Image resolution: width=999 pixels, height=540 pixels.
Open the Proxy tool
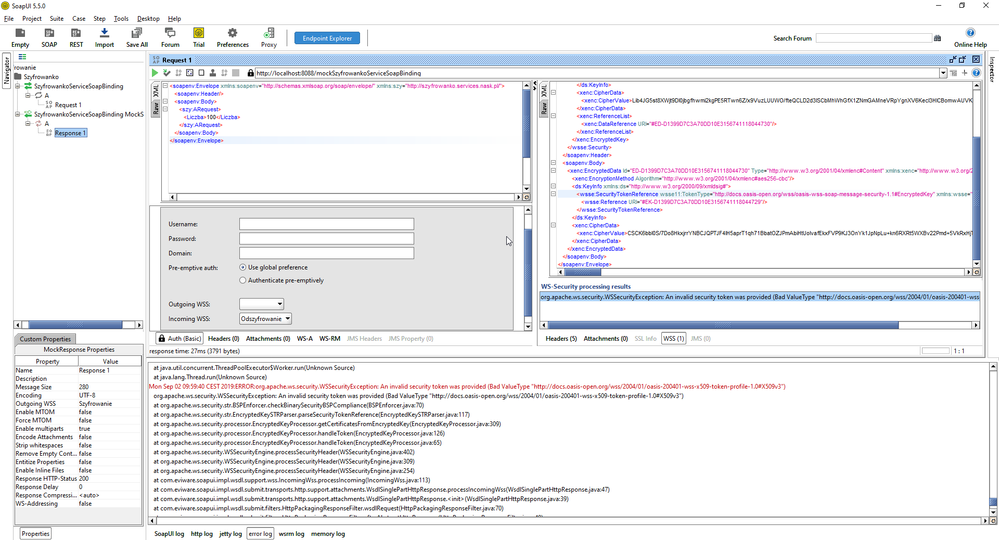[269, 38]
